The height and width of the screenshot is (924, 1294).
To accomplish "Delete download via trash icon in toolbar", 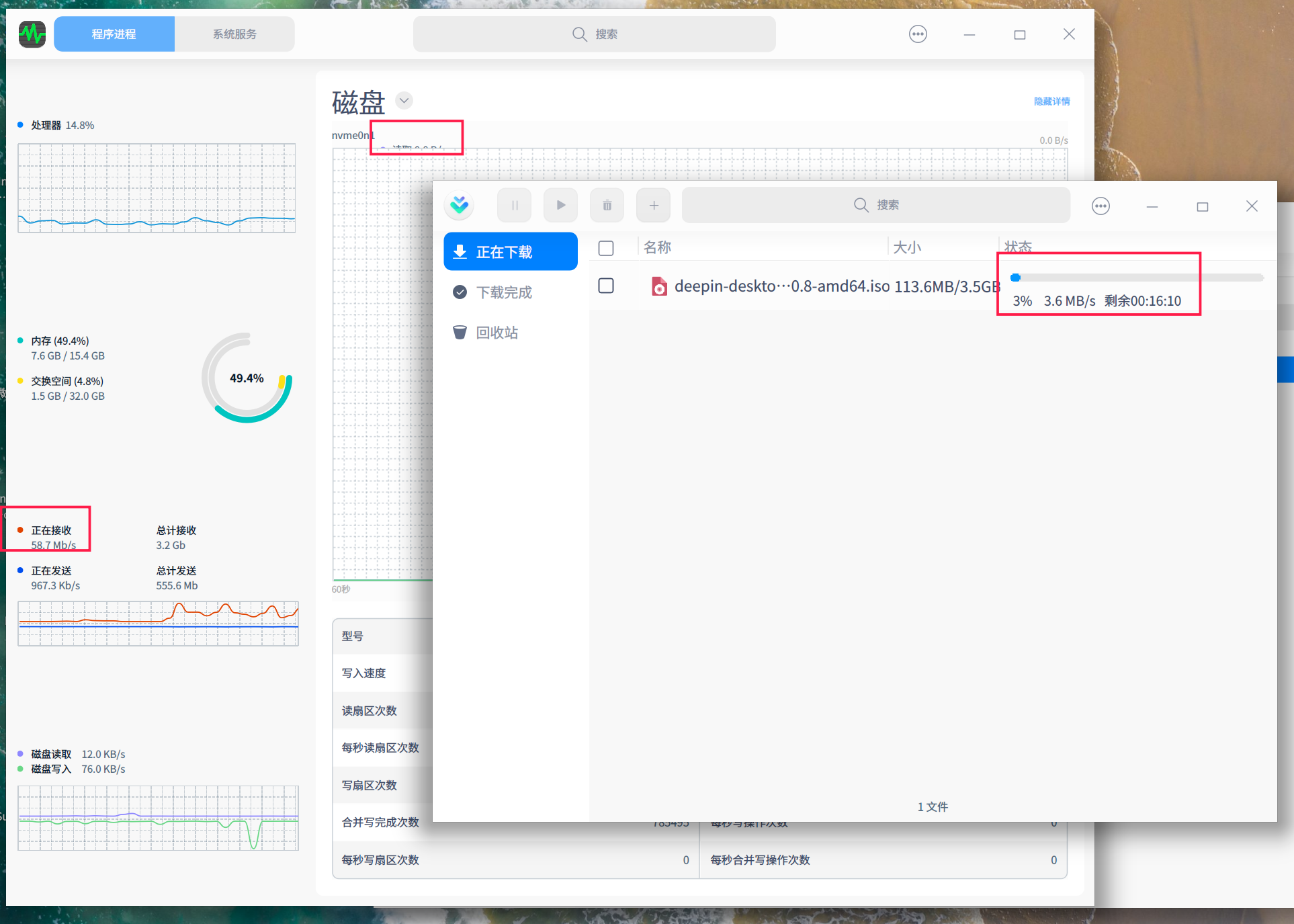I will pyautogui.click(x=607, y=205).
